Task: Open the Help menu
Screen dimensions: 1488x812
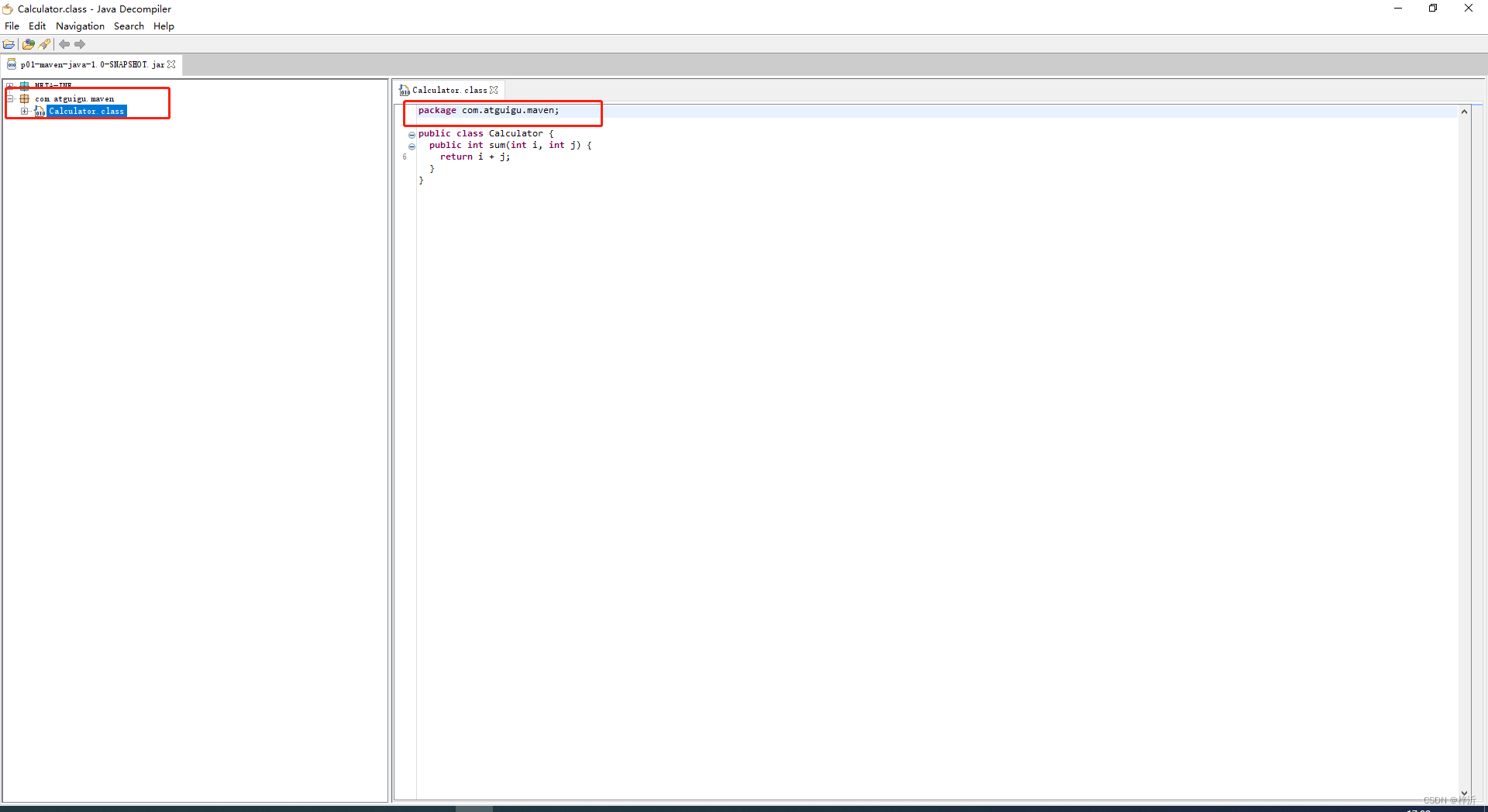Action: 164,26
